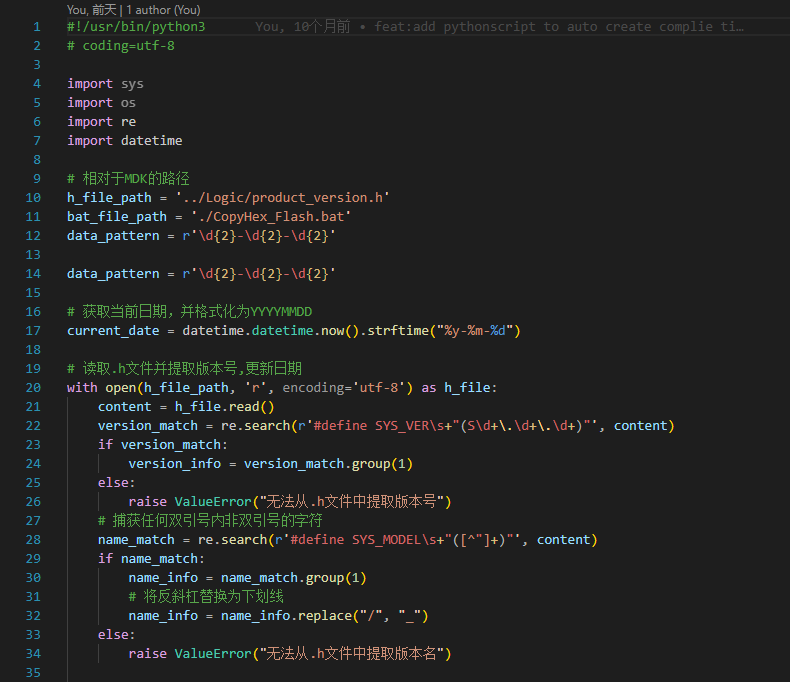The width and height of the screenshot is (790, 682).
Task: Click the error message '无法从.h文件中提取版本号'
Action: point(352,502)
